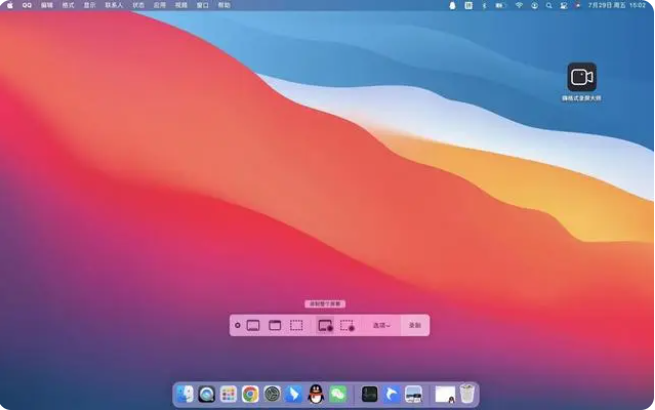Open the Apple menu
This screenshot has height=410, width=655.
(10, 5)
